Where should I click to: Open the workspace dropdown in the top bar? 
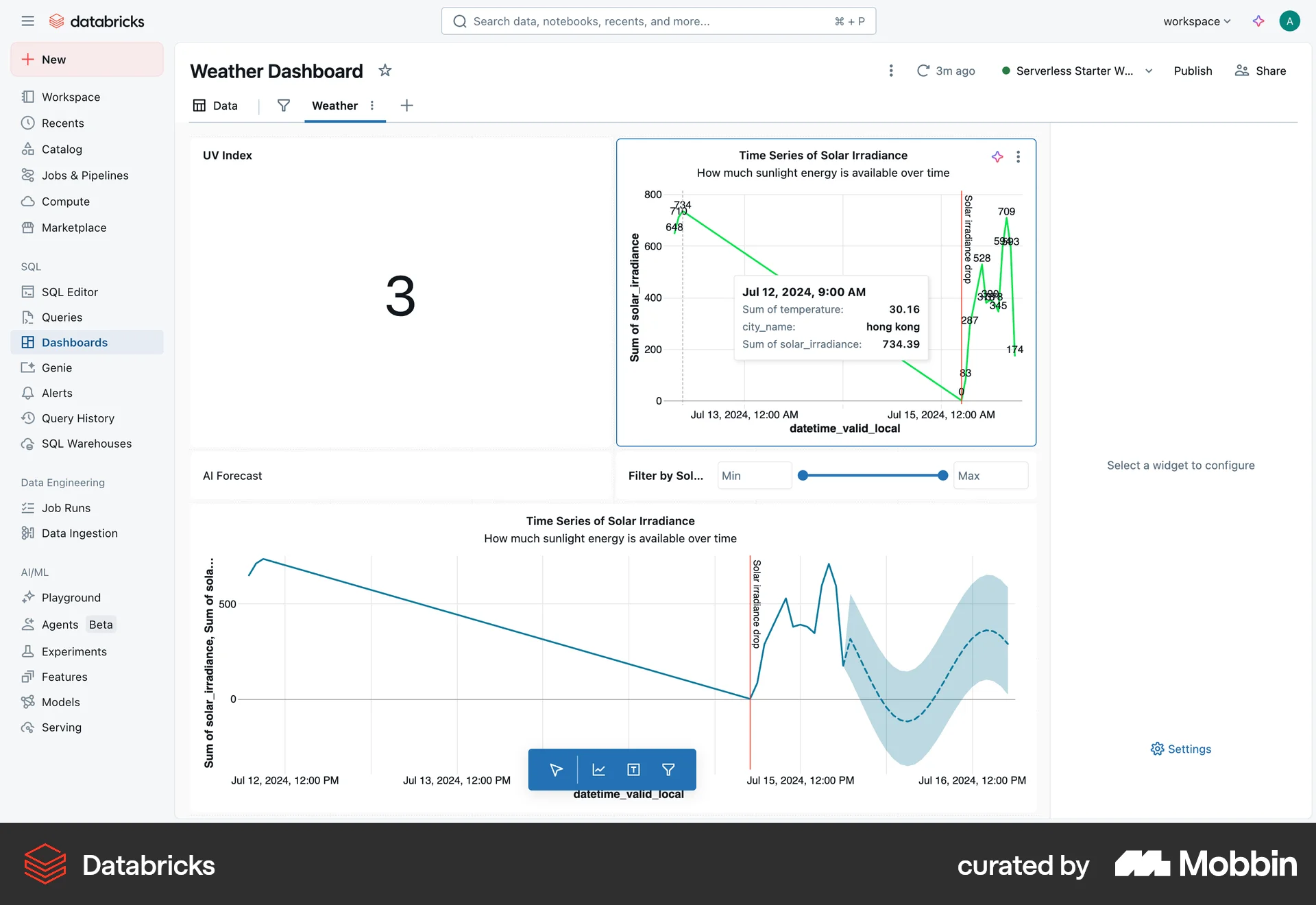pos(1196,21)
